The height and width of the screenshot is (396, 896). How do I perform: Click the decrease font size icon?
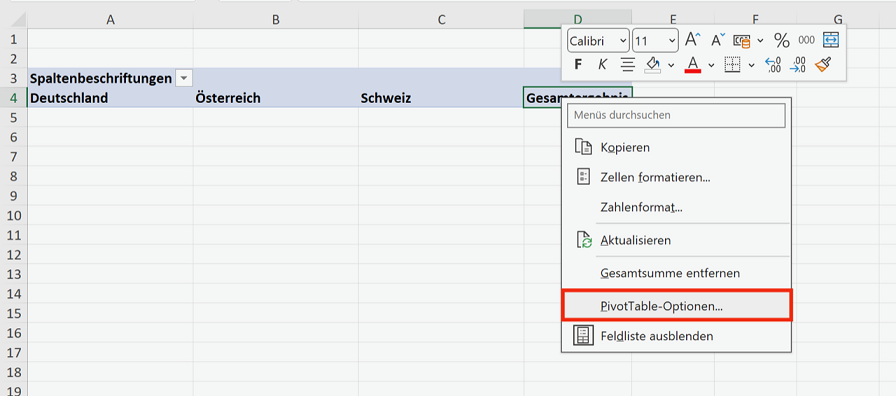pos(718,40)
